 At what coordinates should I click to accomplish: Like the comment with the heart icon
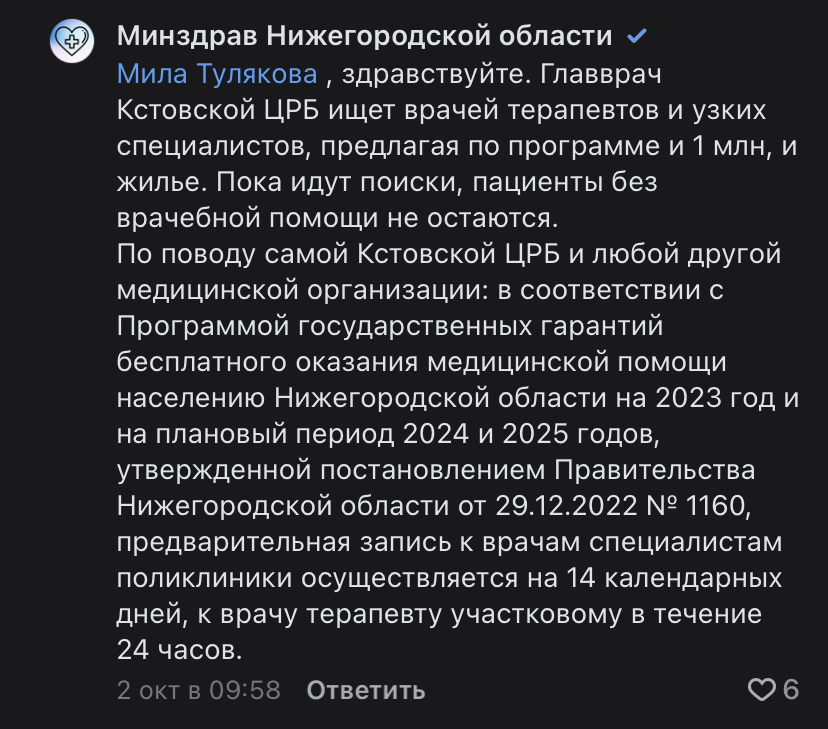(x=762, y=689)
